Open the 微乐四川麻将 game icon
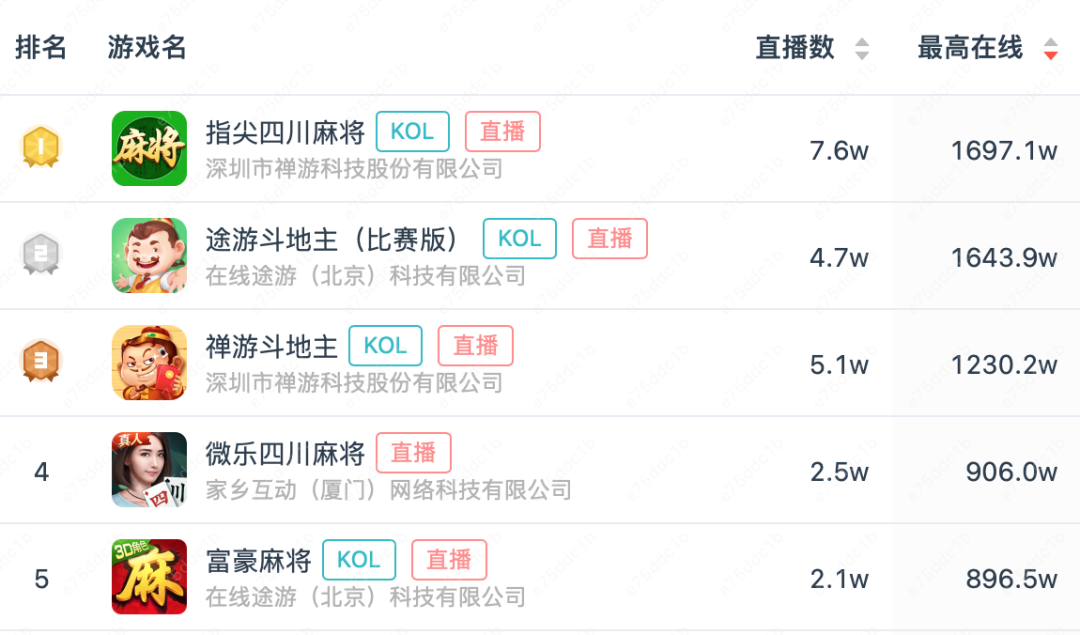The height and width of the screenshot is (635, 1080). click(149, 470)
